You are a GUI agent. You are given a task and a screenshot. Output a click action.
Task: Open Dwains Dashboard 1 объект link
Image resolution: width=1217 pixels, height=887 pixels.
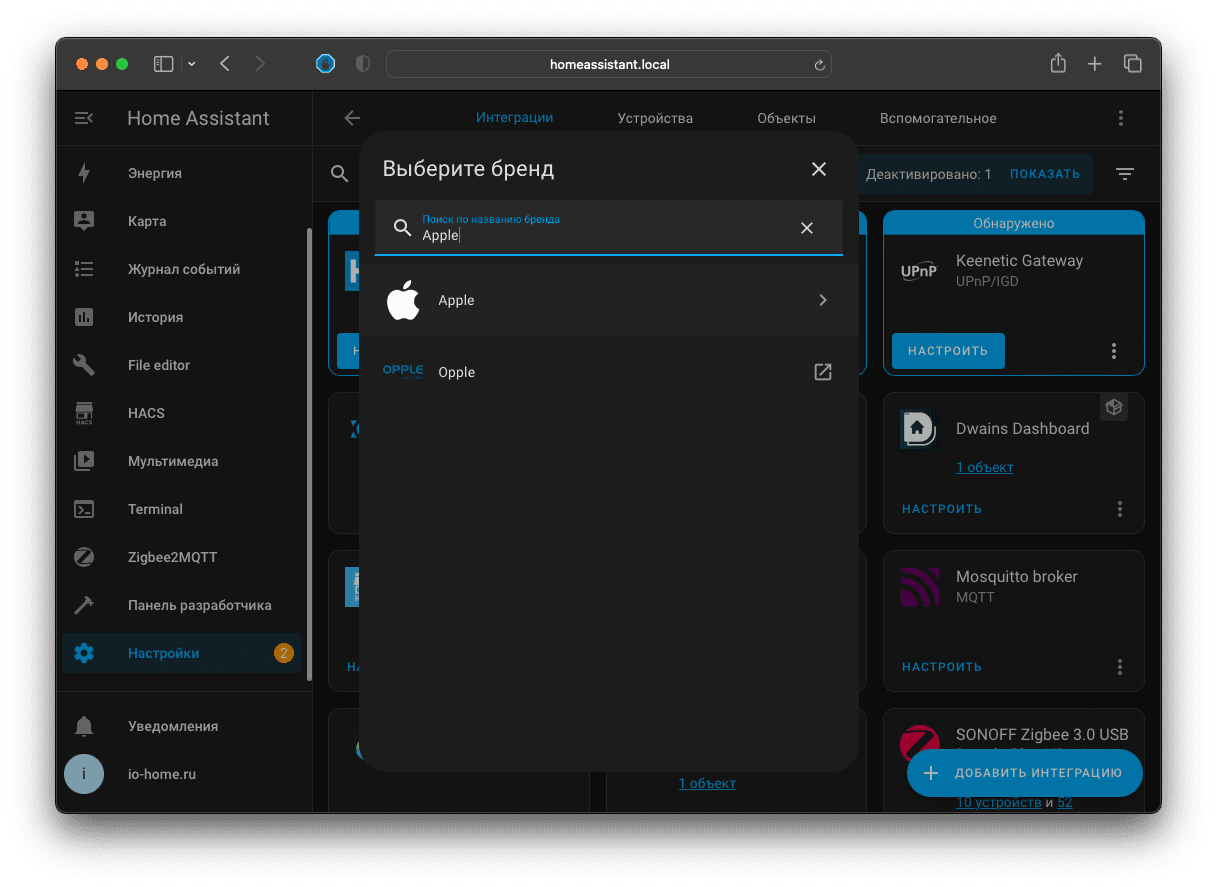(x=985, y=467)
